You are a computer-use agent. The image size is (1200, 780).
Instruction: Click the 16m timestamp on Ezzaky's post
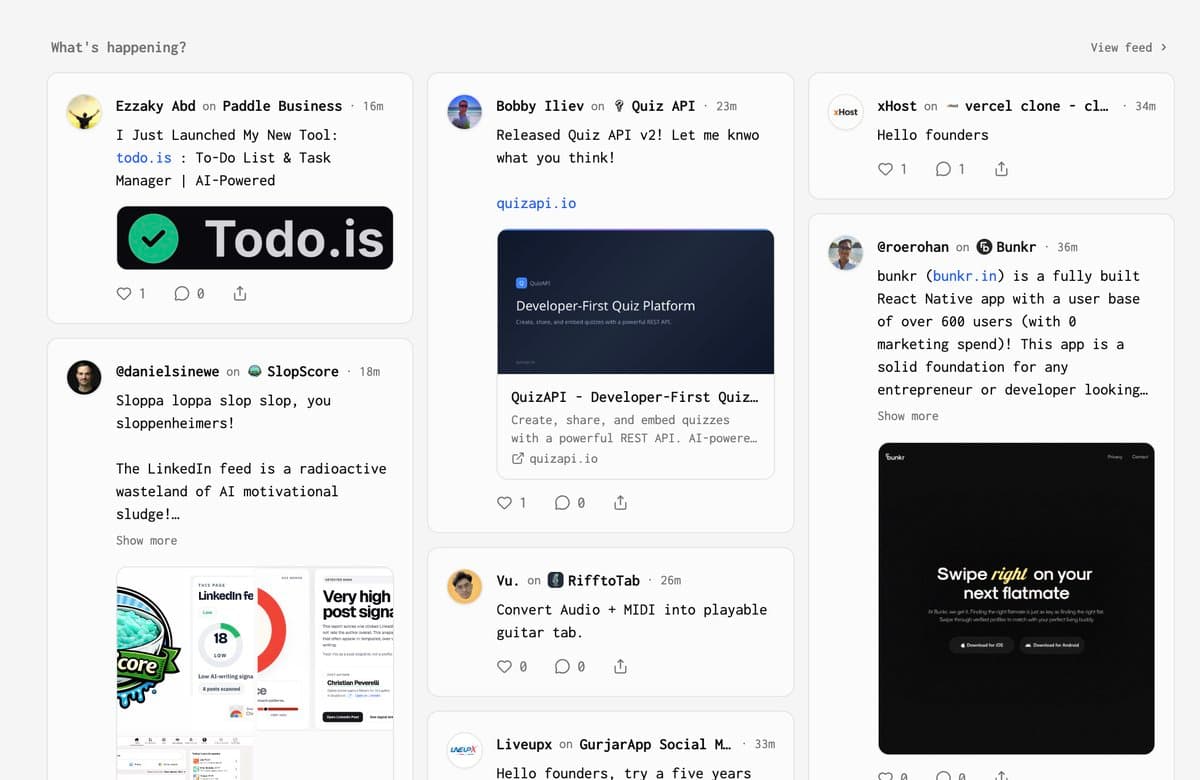coord(373,106)
